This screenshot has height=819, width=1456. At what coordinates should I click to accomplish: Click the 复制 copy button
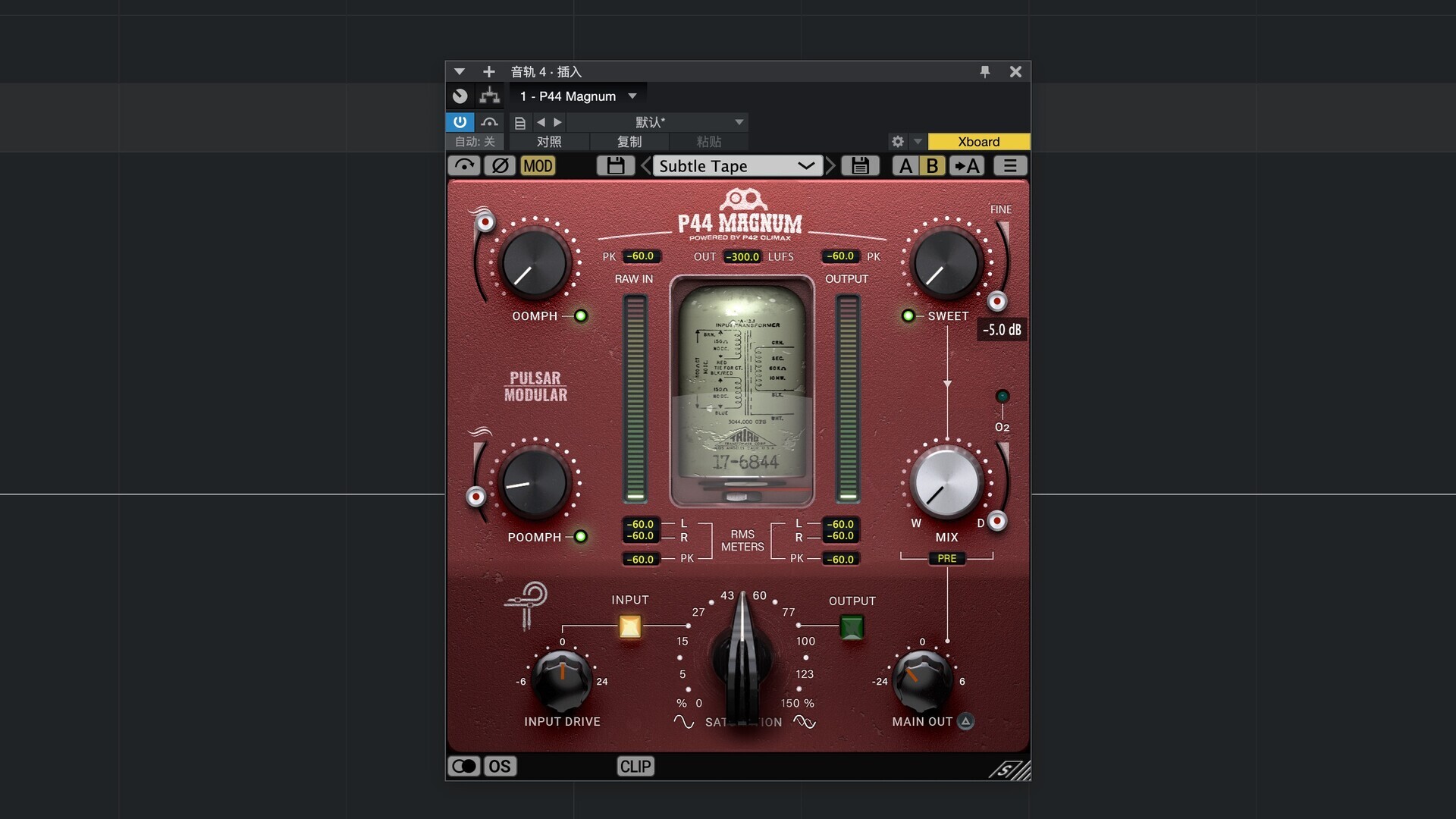click(629, 142)
